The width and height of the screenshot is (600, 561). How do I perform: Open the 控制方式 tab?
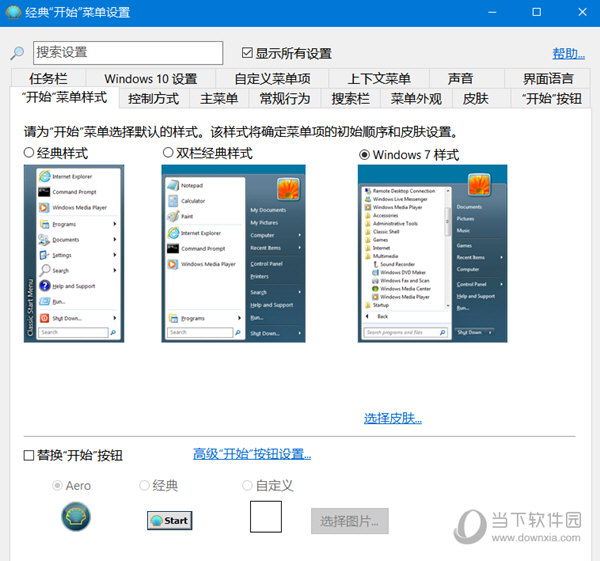[153, 99]
